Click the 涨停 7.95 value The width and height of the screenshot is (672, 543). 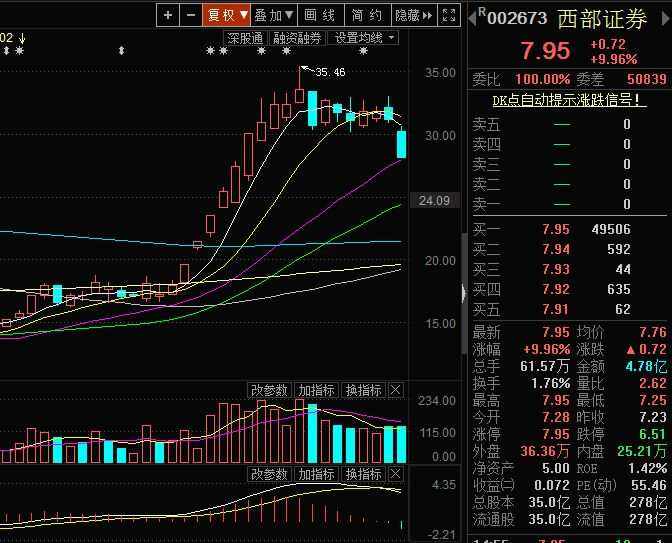click(556, 434)
